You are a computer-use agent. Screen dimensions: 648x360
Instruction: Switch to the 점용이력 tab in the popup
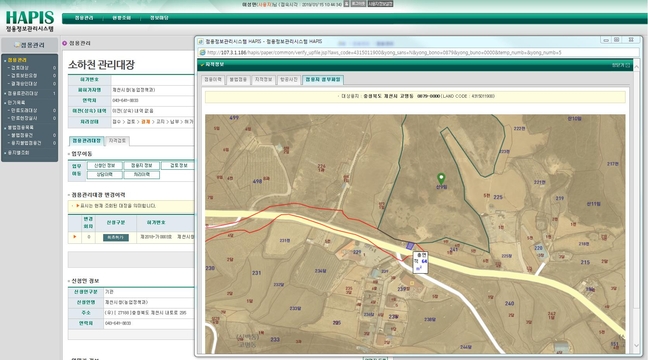tap(213, 79)
